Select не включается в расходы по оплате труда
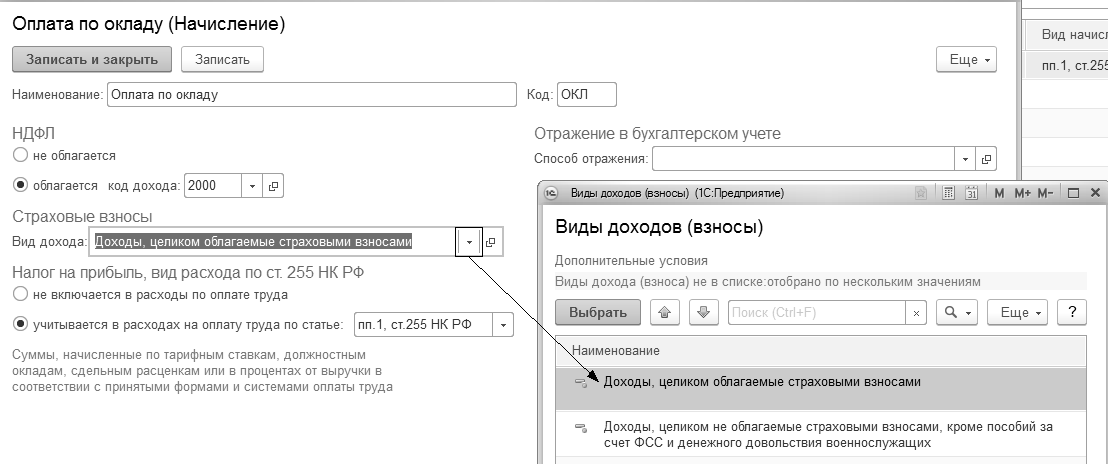Viewport: 1108px width, 464px height. point(20,294)
